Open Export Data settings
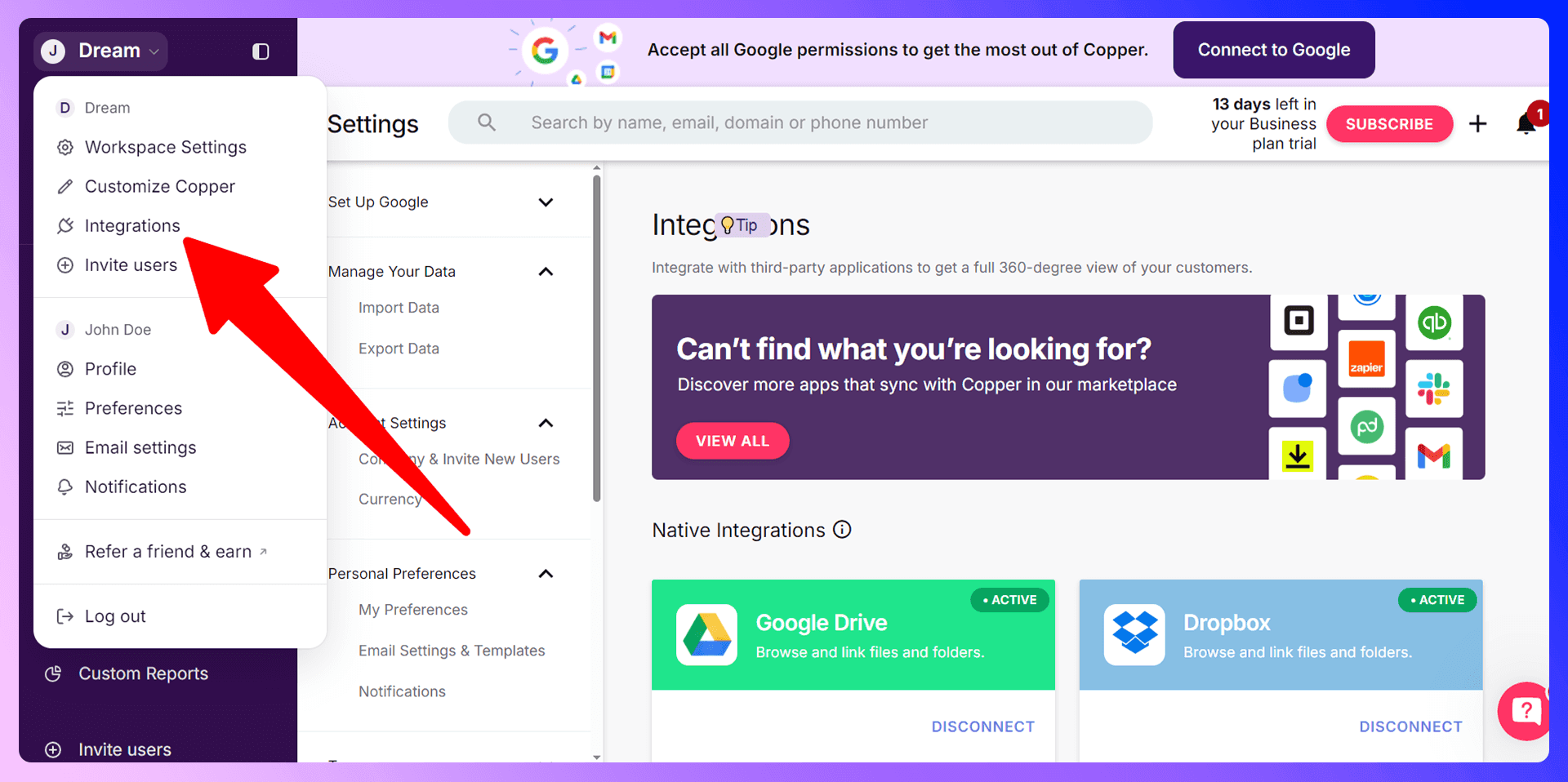The image size is (1568, 782). 399,349
